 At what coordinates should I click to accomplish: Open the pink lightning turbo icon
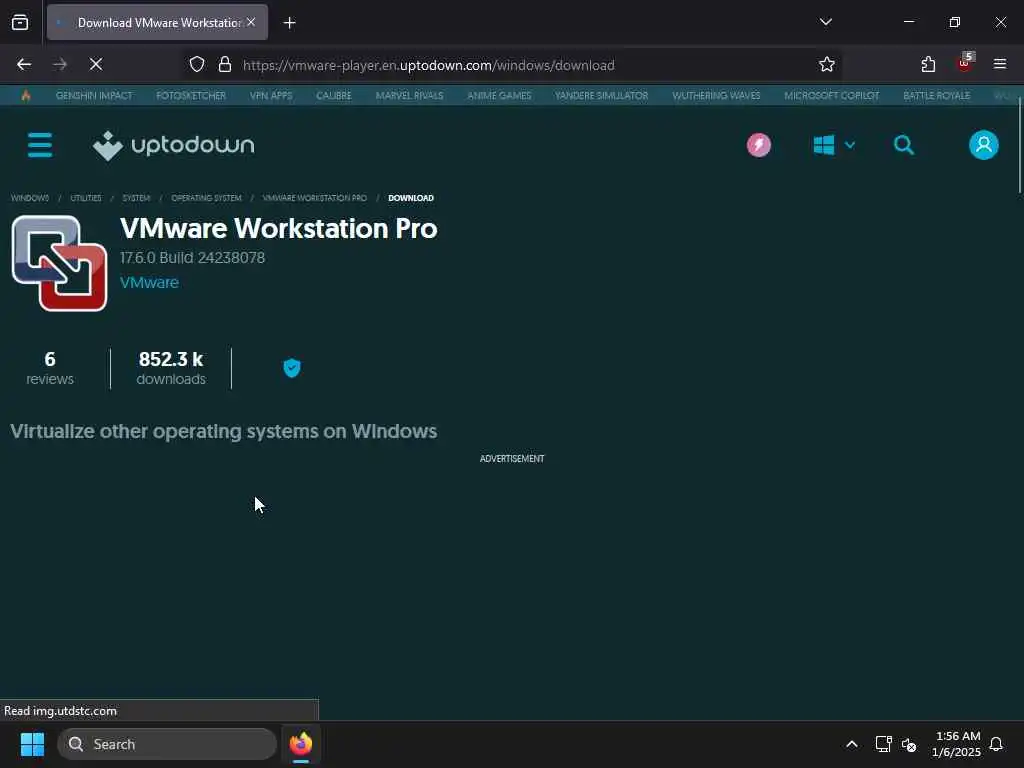(759, 145)
